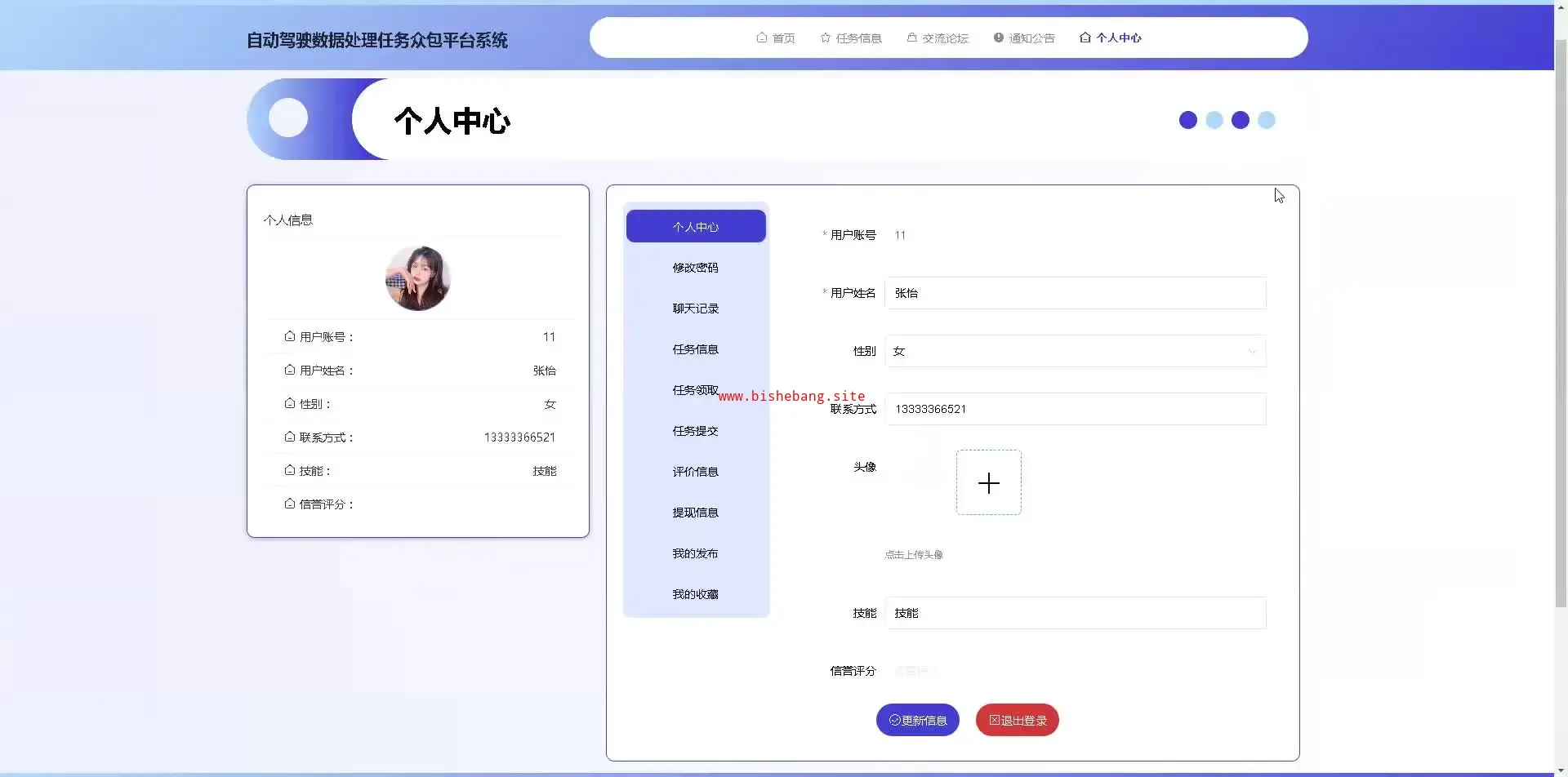This screenshot has width=1568, height=777.
Task: Click the 个人中心 page heading
Action: pyautogui.click(x=452, y=121)
